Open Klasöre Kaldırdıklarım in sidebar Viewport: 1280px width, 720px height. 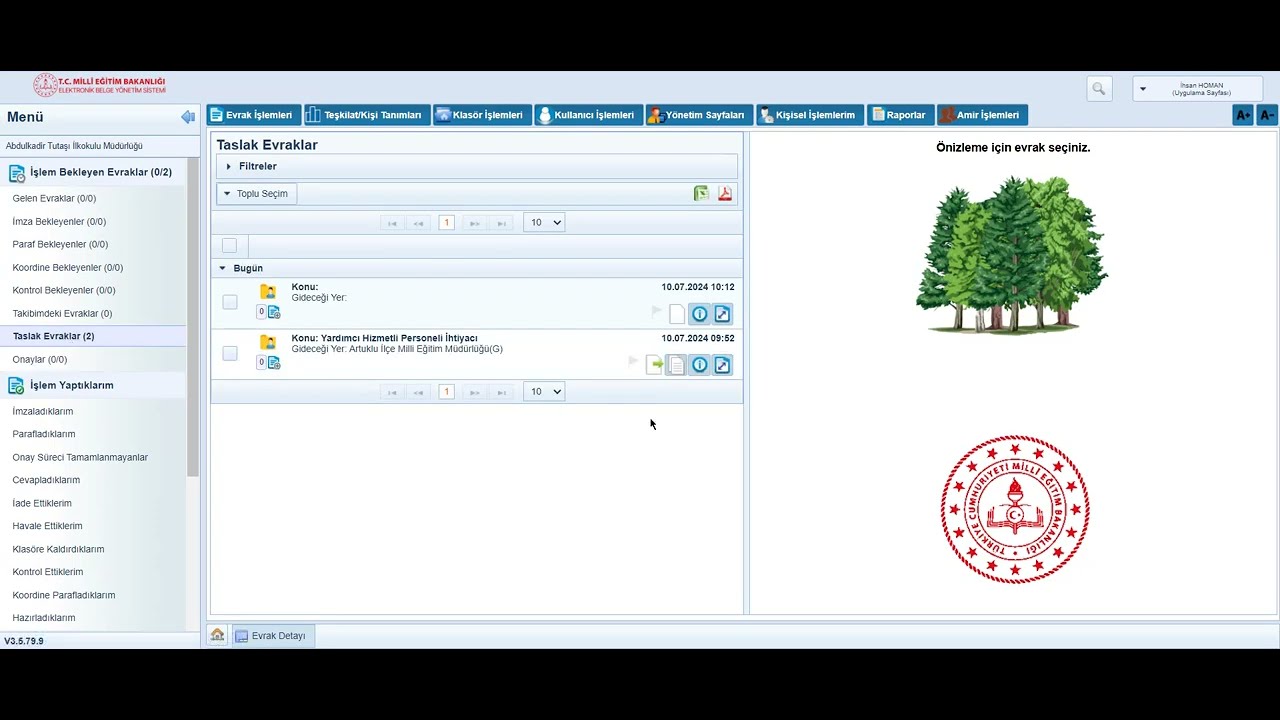[58, 549]
